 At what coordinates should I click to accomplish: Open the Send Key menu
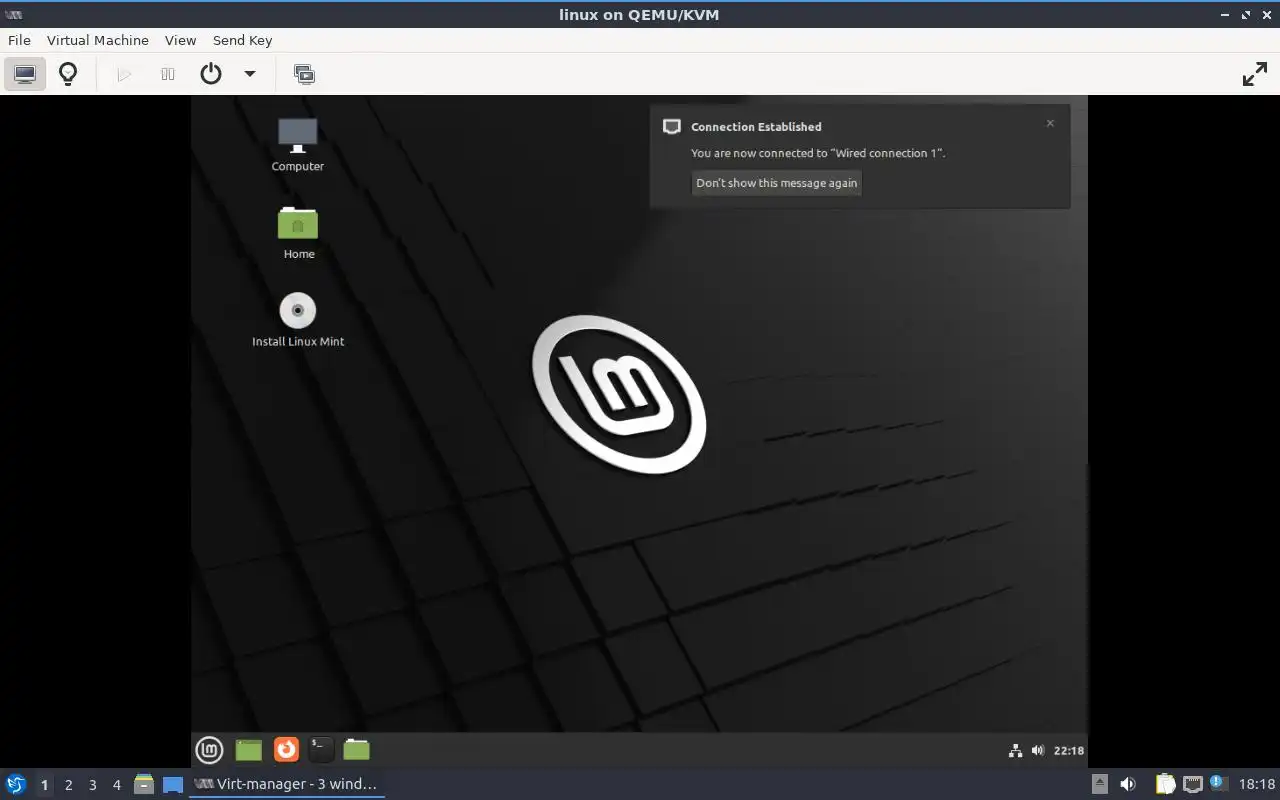click(x=242, y=40)
